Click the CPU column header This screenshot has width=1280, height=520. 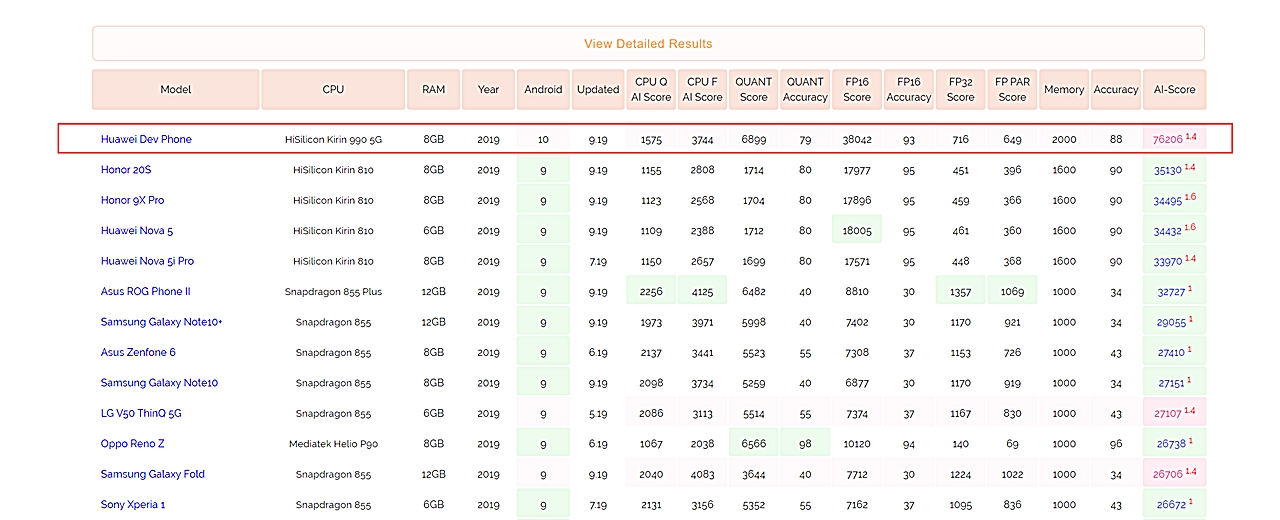click(333, 89)
